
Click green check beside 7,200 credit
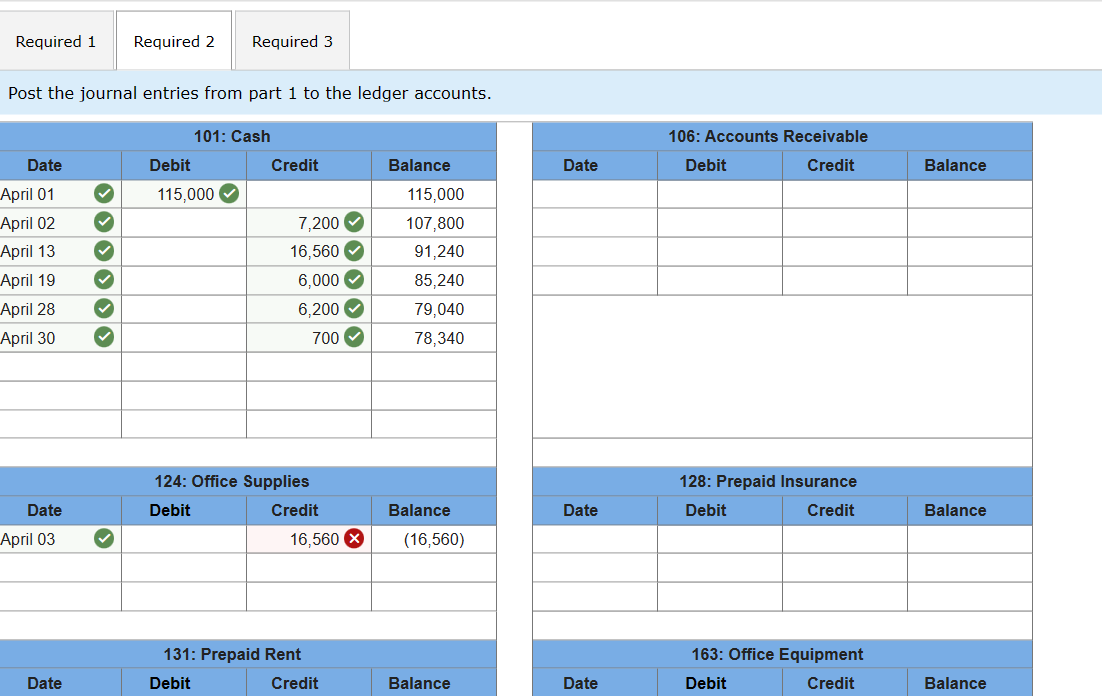[x=354, y=222]
